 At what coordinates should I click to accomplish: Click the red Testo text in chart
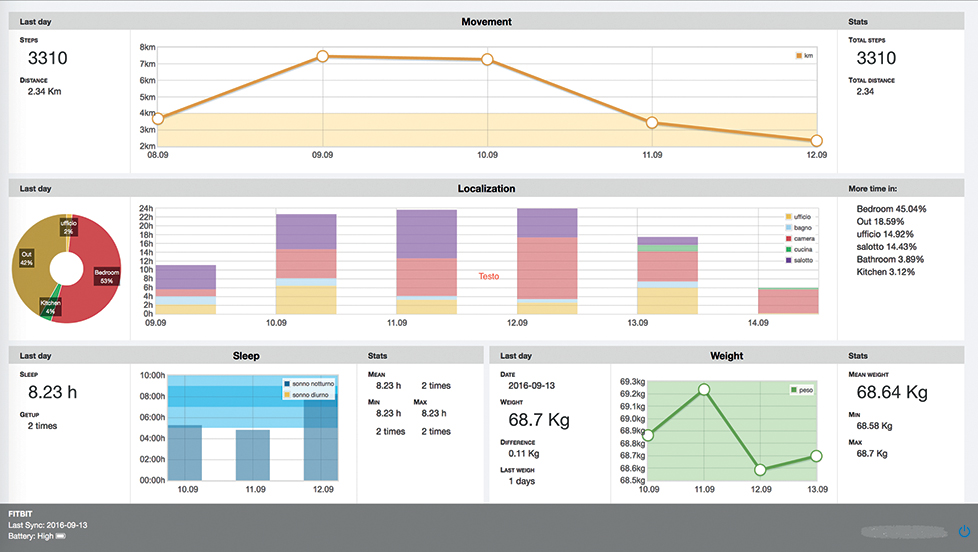[488, 276]
